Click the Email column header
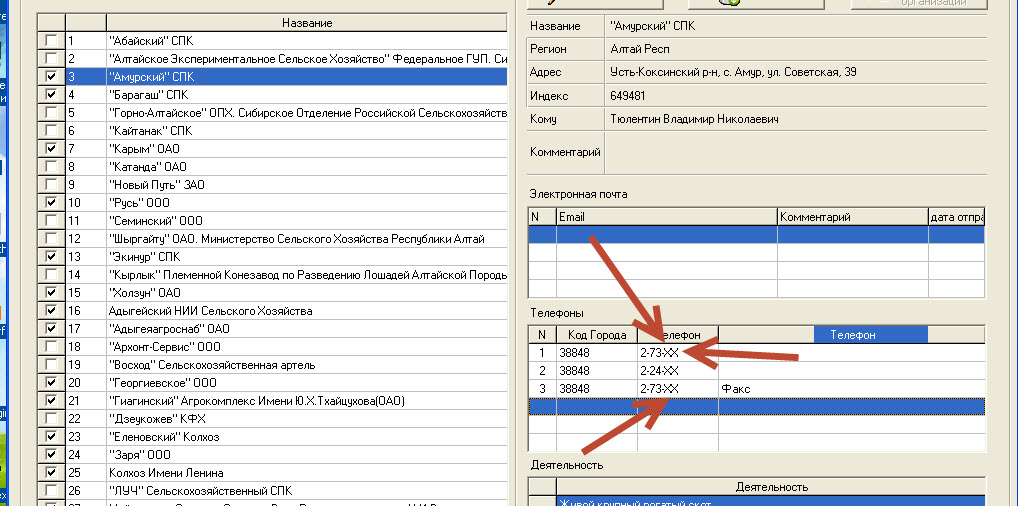 [x=666, y=217]
